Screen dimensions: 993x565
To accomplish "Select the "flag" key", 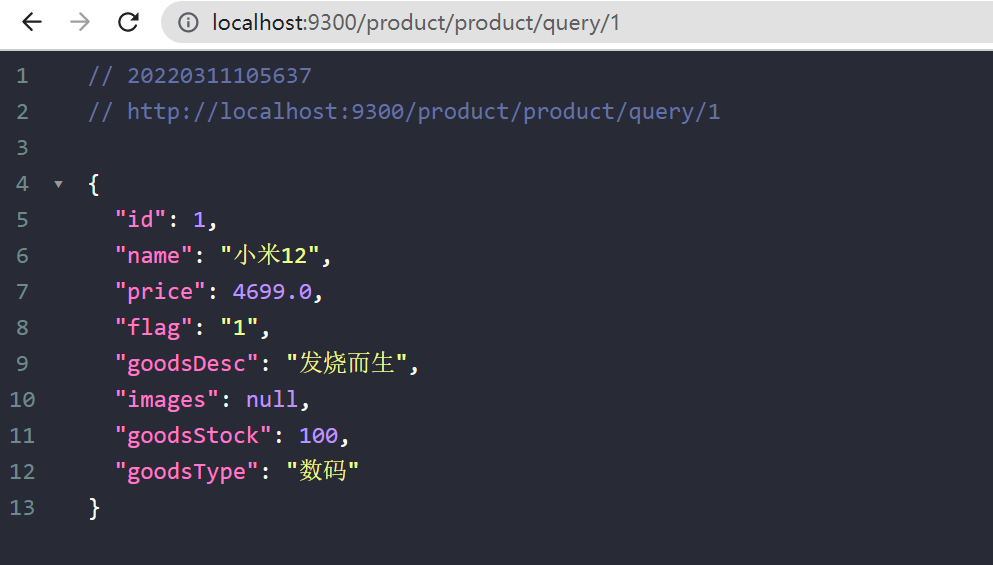I will [x=153, y=328].
